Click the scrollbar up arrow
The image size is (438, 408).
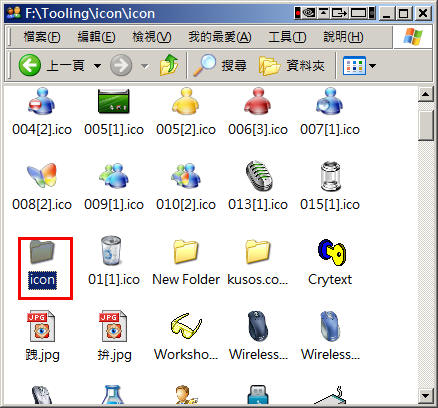tap(426, 94)
